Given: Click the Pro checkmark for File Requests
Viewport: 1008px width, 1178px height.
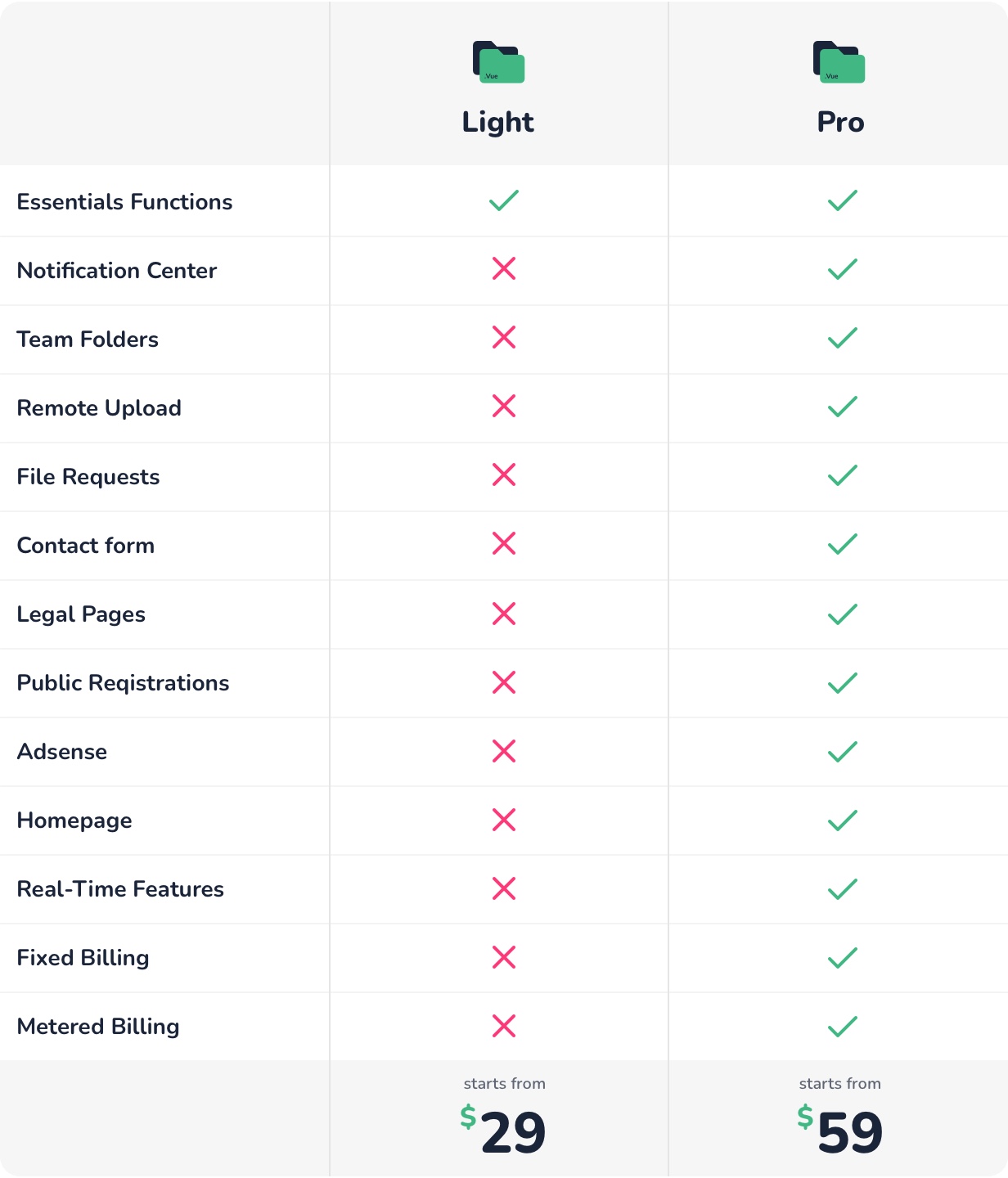Looking at the screenshot, I should (843, 475).
